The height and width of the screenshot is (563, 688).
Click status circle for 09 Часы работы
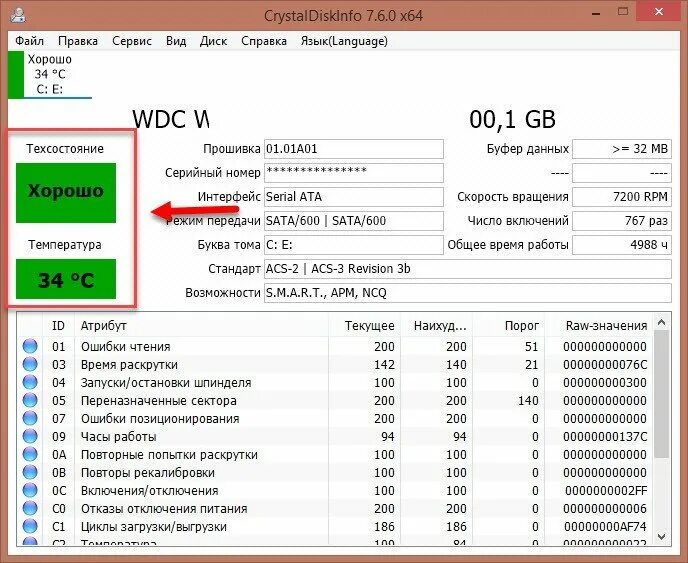tap(30, 436)
